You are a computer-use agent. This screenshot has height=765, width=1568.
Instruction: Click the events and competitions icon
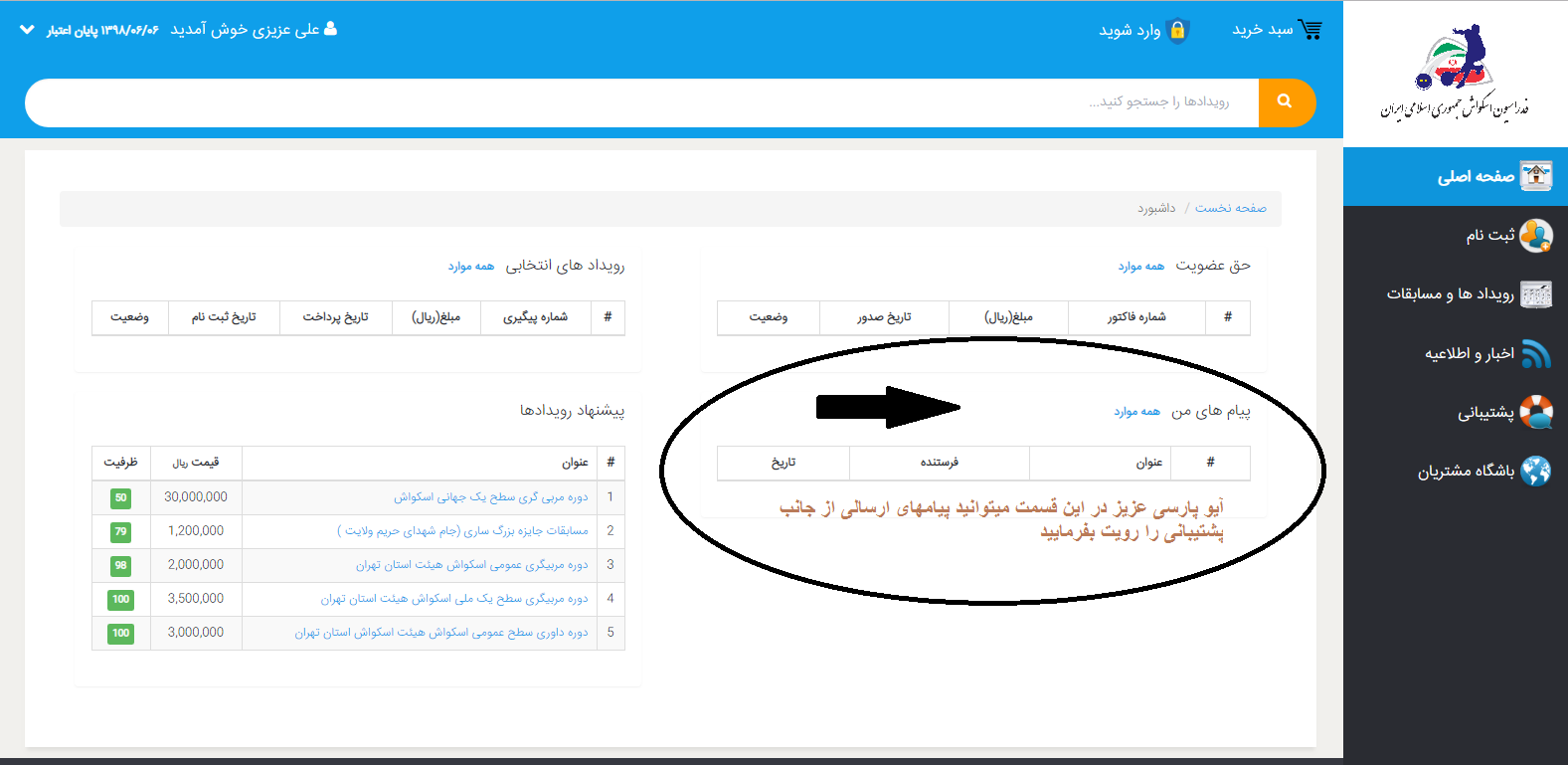(x=1536, y=294)
